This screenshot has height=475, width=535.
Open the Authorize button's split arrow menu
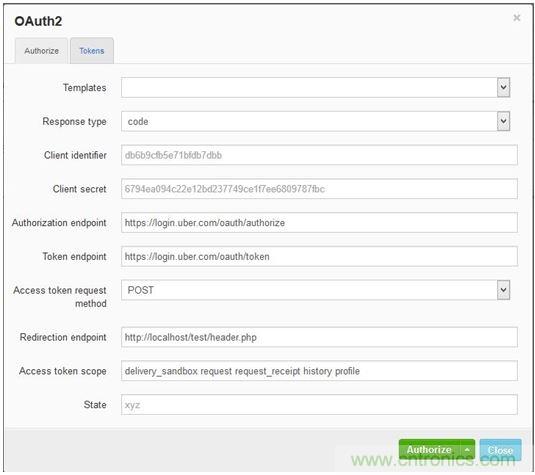pos(467,450)
